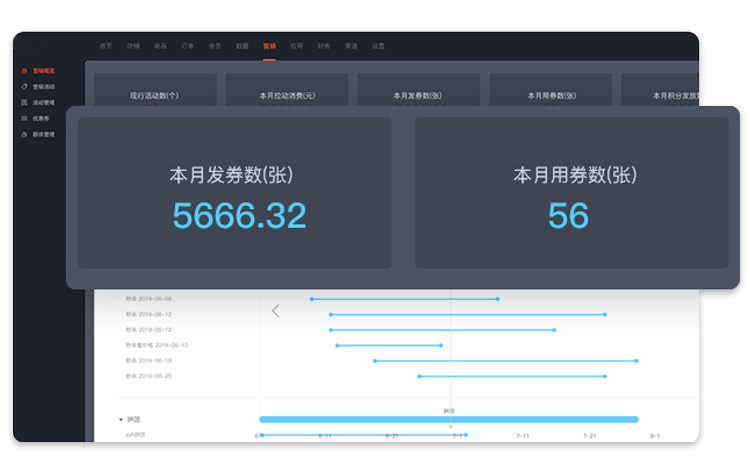The width and height of the screenshot is (750, 464).
Task: Click the 2019-06-19 coupon timeline bar
Action: [505, 360]
